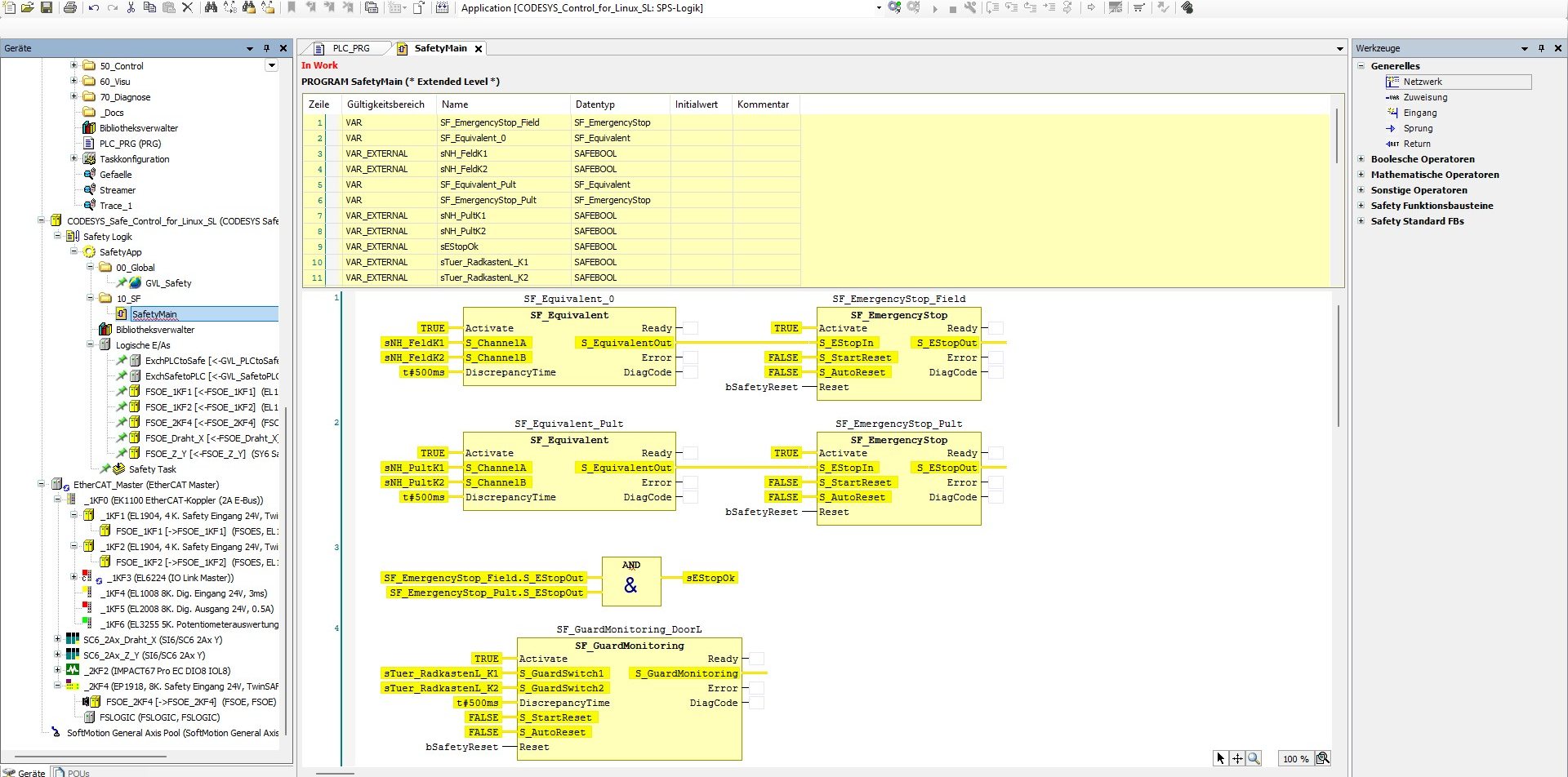The width and height of the screenshot is (1568, 777).
Task: Expand Safety Standard FBs category
Action: (1361, 221)
